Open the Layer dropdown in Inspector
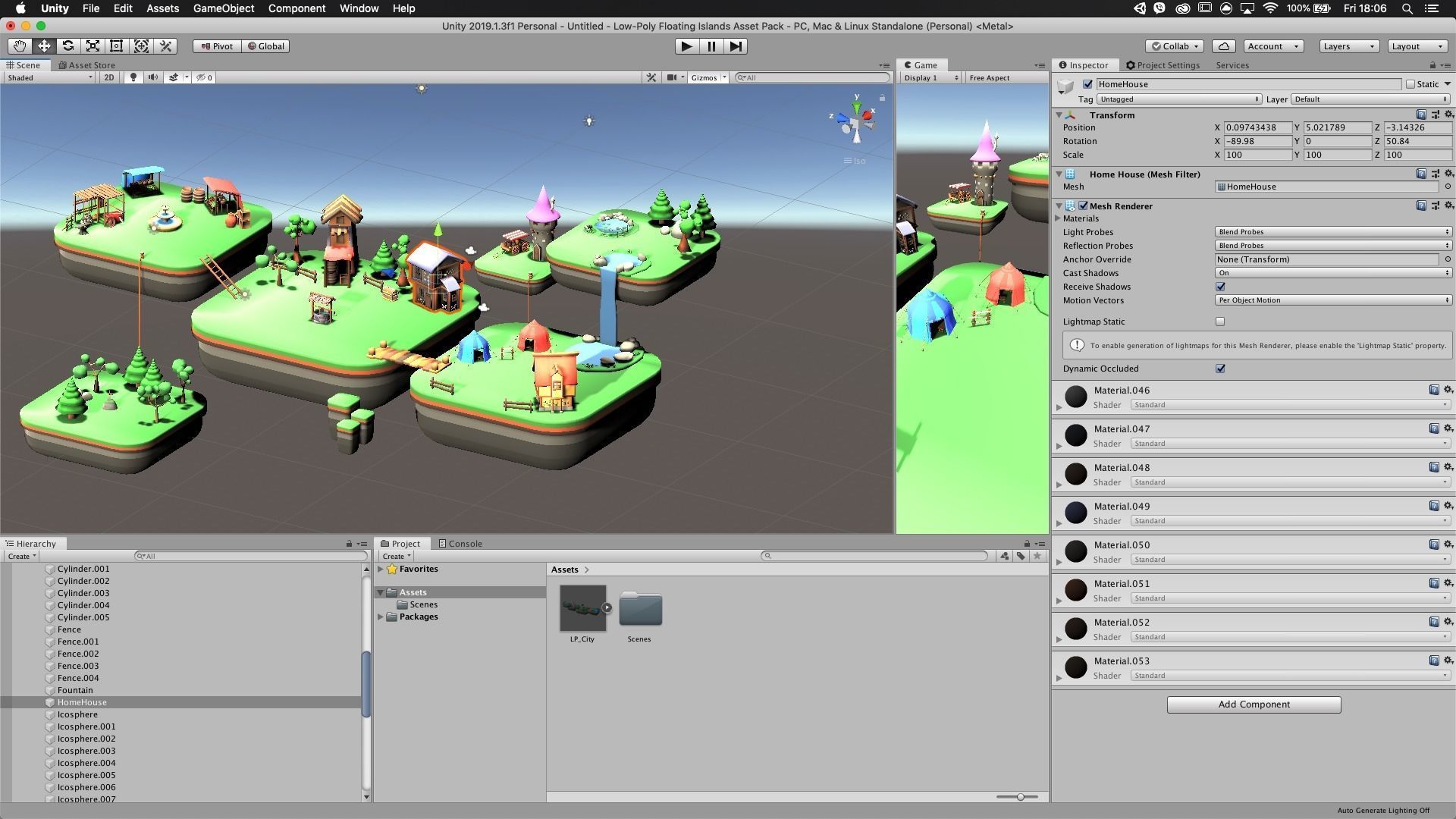This screenshot has width=1456, height=819. [x=1371, y=99]
